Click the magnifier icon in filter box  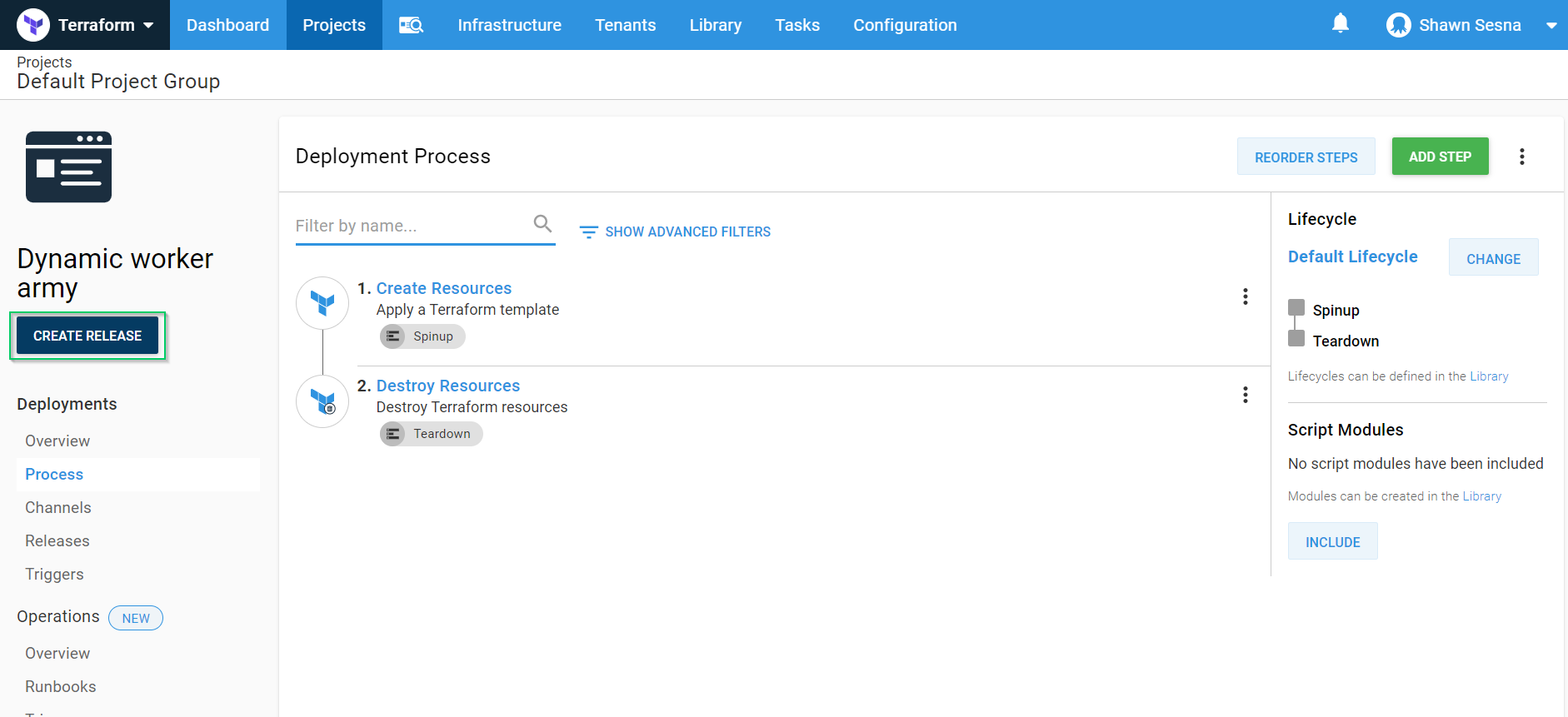tap(542, 224)
